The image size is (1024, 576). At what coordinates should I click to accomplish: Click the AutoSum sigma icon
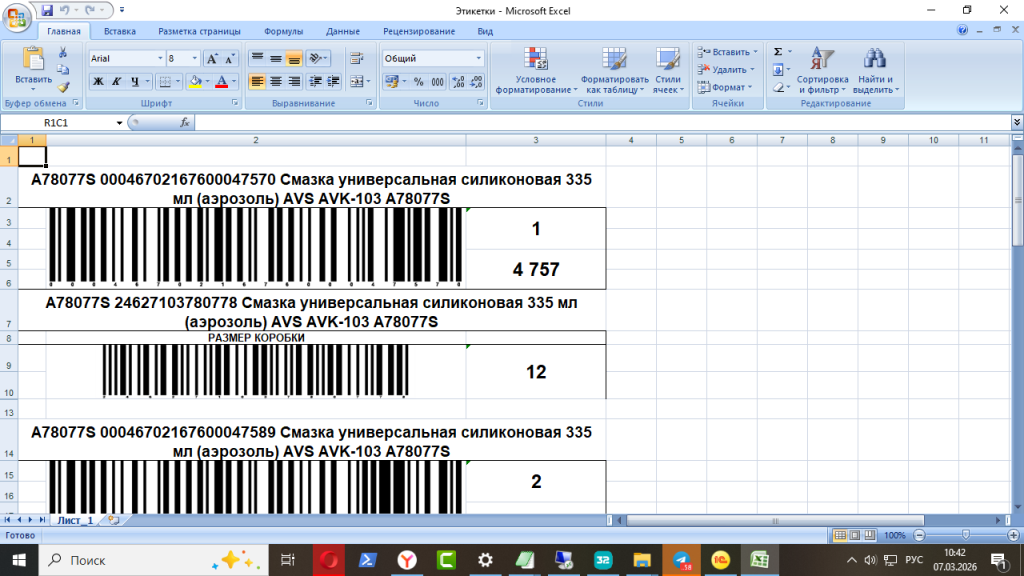point(778,52)
